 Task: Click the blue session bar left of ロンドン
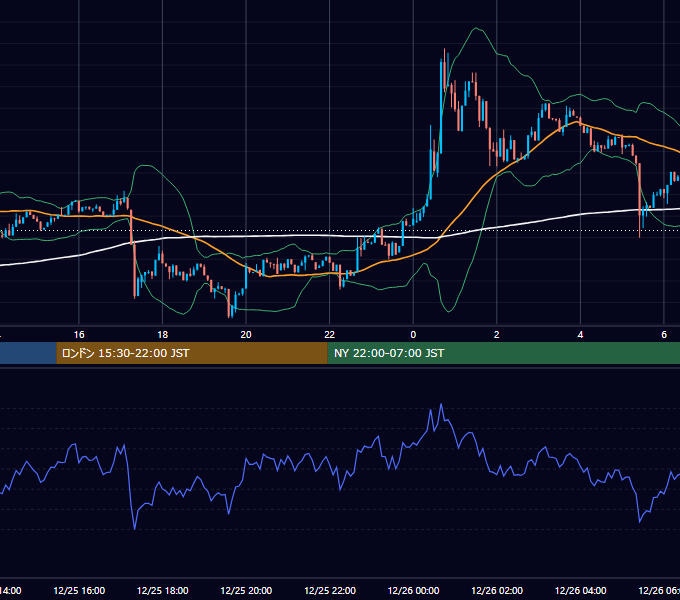(x=28, y=353)
